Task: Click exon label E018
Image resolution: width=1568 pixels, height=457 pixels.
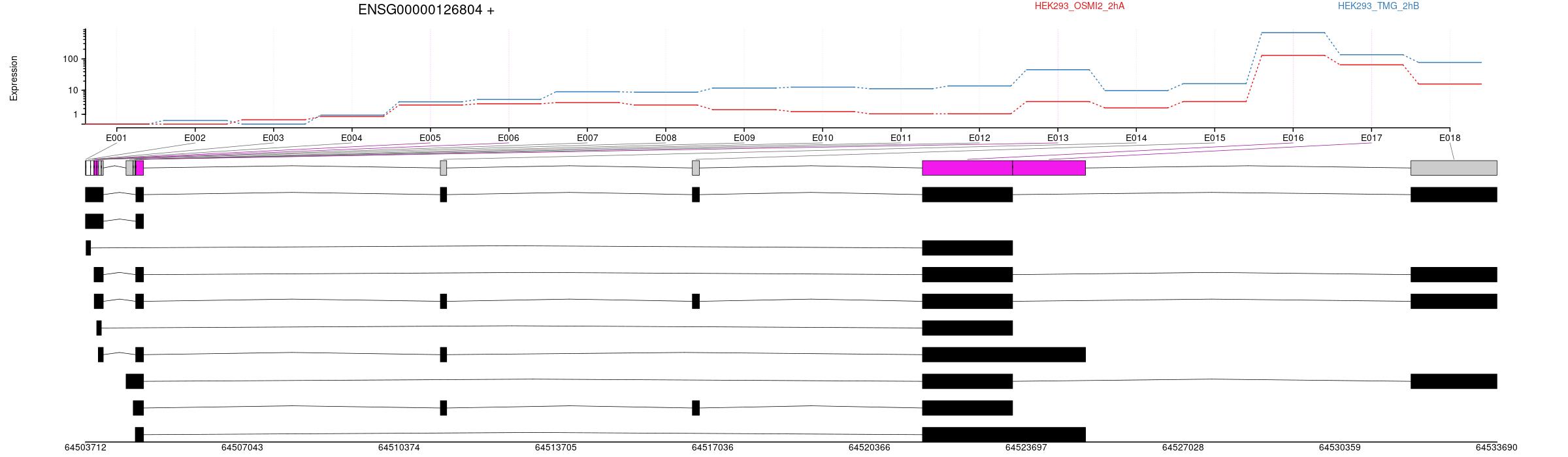Action: [x=1450, y=138]
